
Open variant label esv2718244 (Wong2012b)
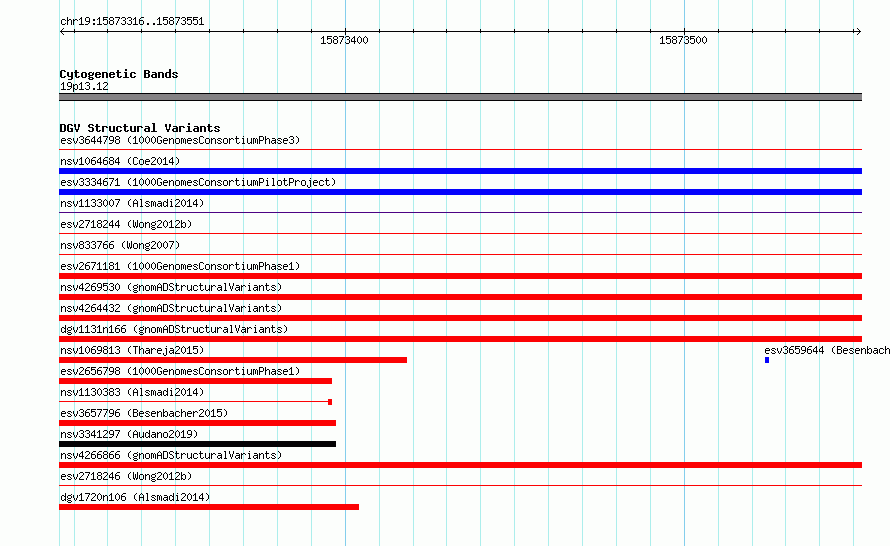click(126, 224)
